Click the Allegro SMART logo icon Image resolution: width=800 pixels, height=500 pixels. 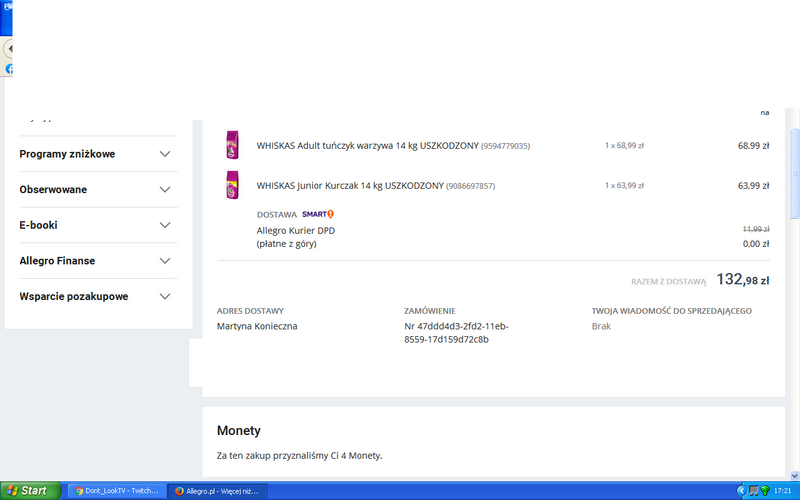[x=317, y=214]
